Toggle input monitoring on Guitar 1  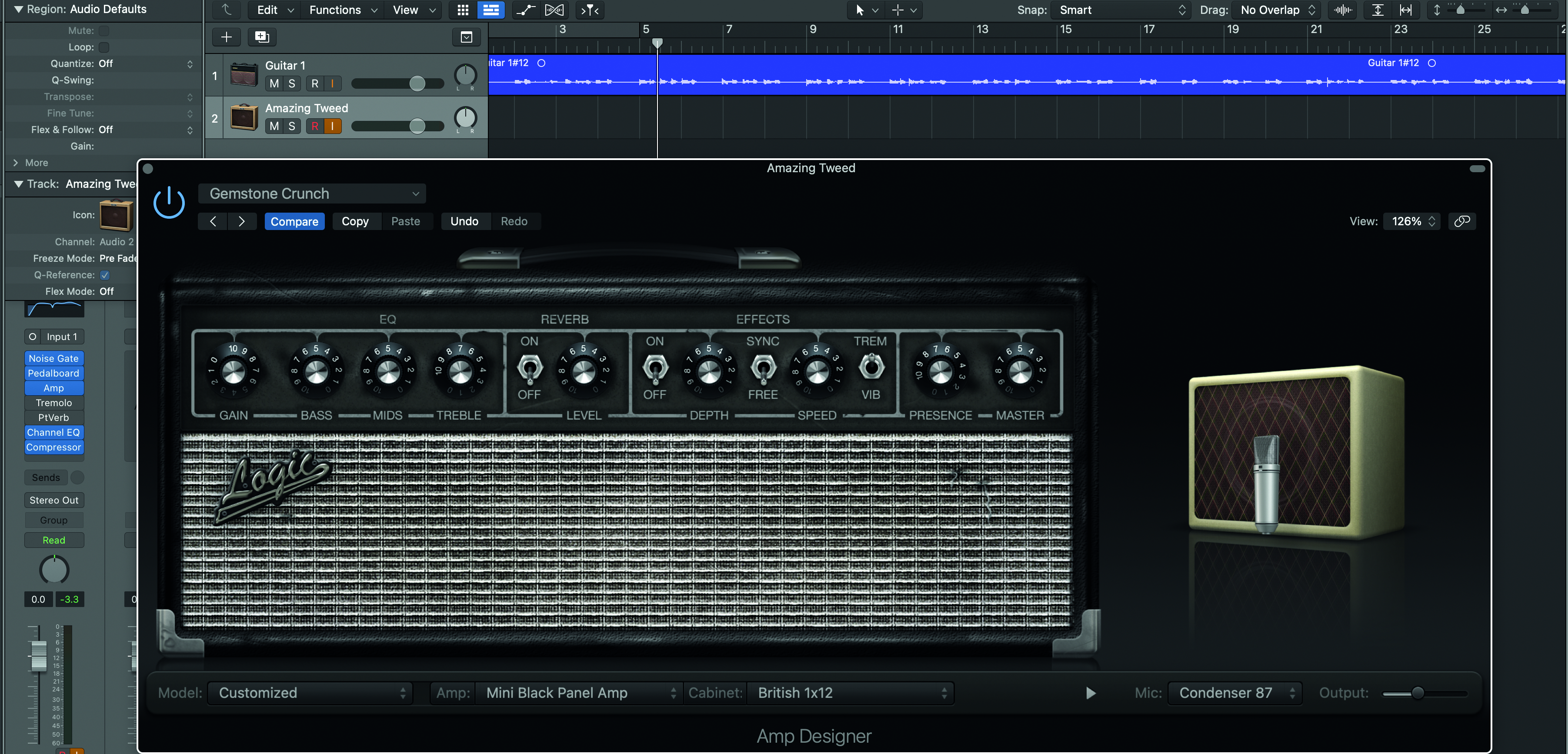(332, 83)
